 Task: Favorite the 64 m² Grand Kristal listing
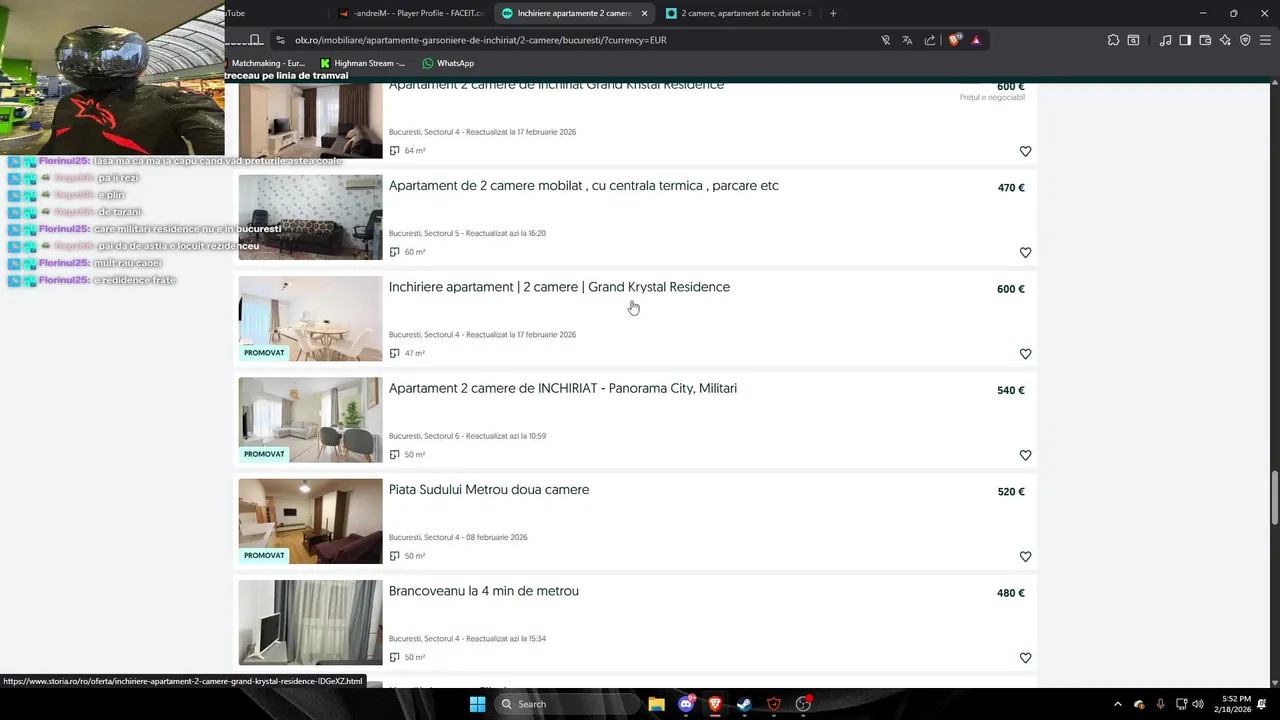coord(1025,152)
